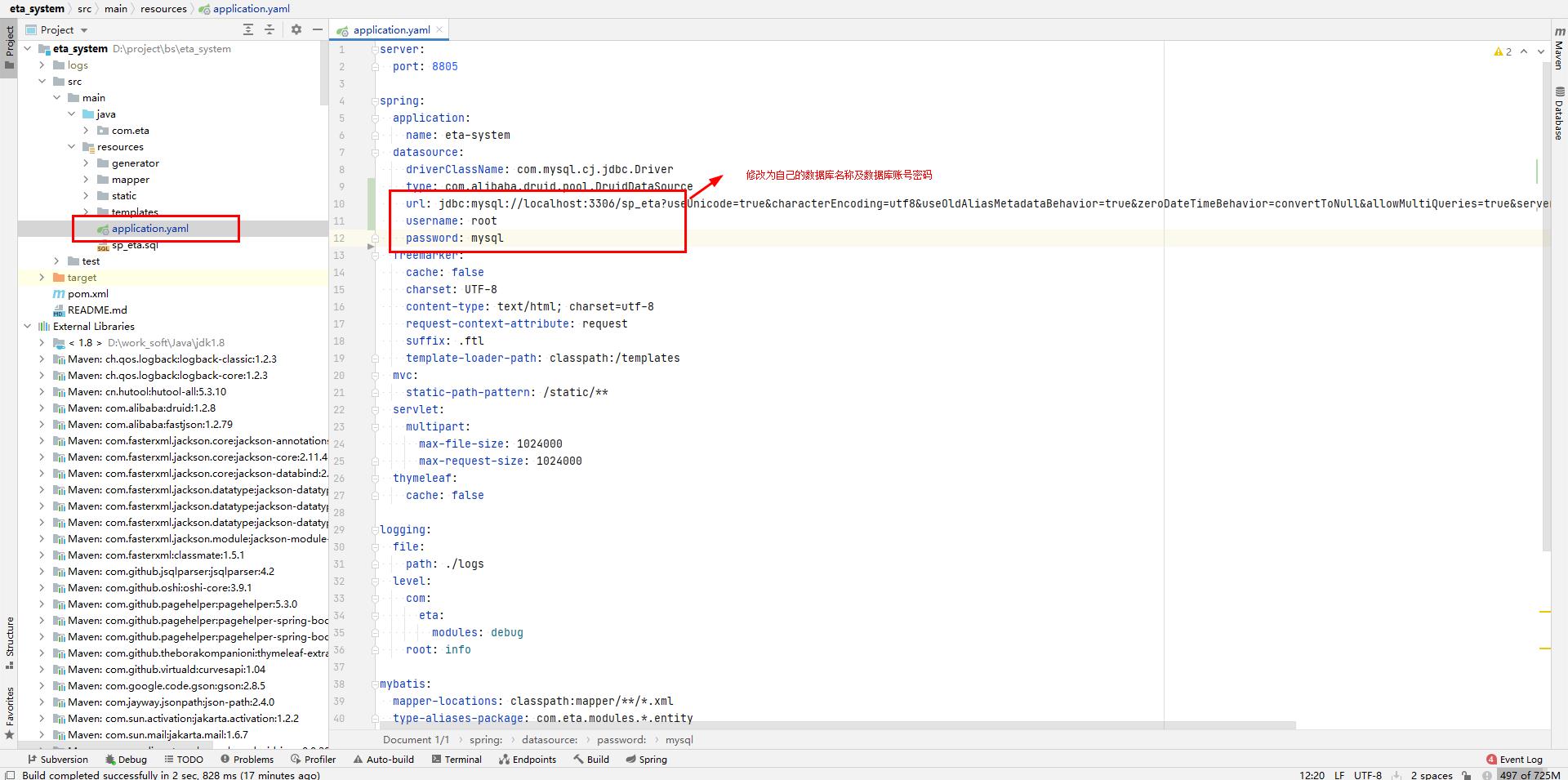Open the Endpoints tool window
Image resolution: width=1568 pixels, height=780 pixels.
528,759
